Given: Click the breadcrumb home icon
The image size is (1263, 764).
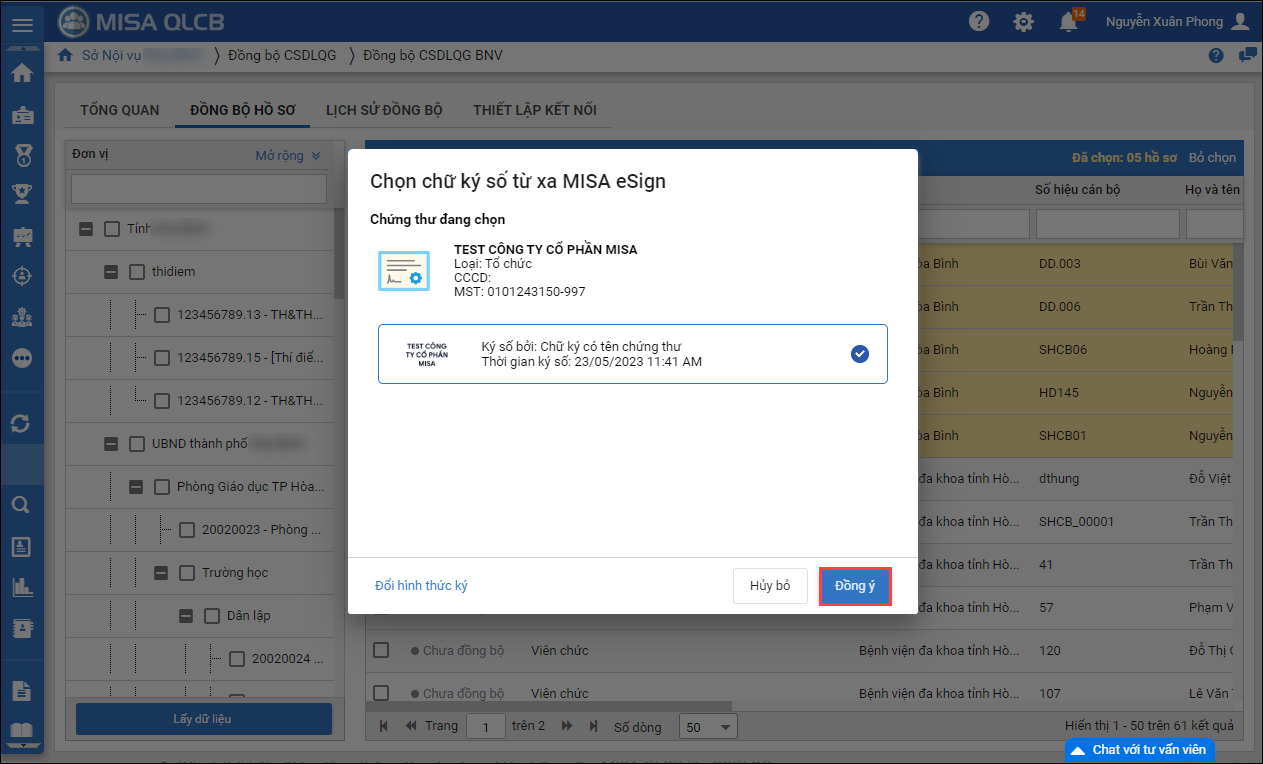Looking at the screenshot, I should click(66, 55).
